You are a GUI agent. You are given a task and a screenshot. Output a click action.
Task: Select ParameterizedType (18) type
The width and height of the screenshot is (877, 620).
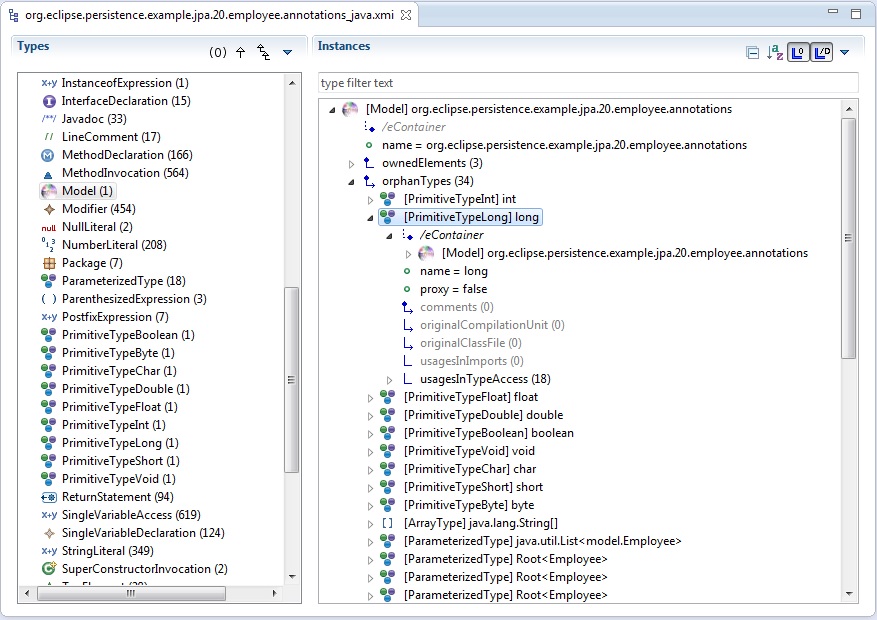click(x=124, y=281)
